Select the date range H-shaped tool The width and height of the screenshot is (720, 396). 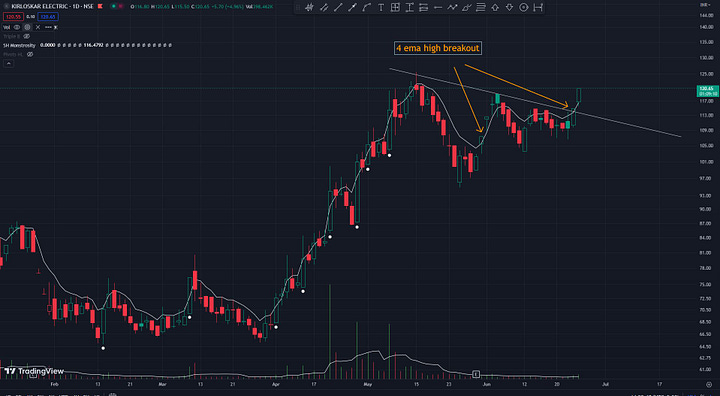[538, 7]
